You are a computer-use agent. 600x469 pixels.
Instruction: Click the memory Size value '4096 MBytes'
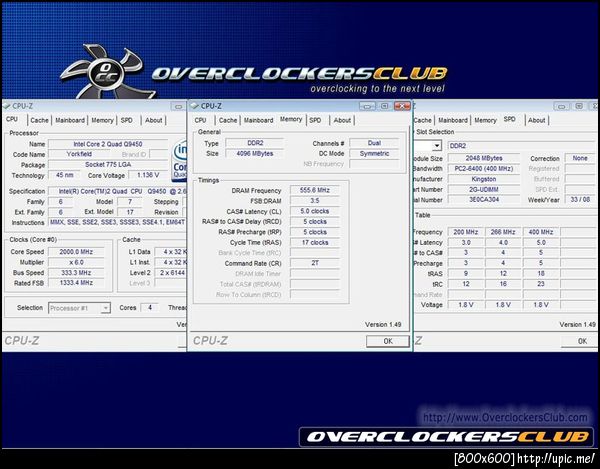254,153
